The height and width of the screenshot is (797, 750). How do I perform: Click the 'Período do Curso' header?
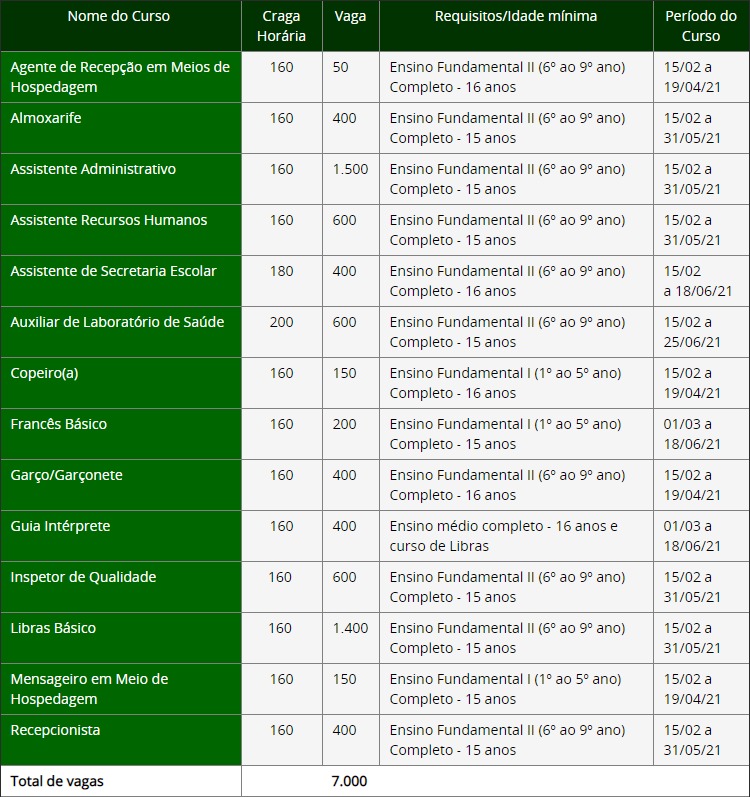700,27
